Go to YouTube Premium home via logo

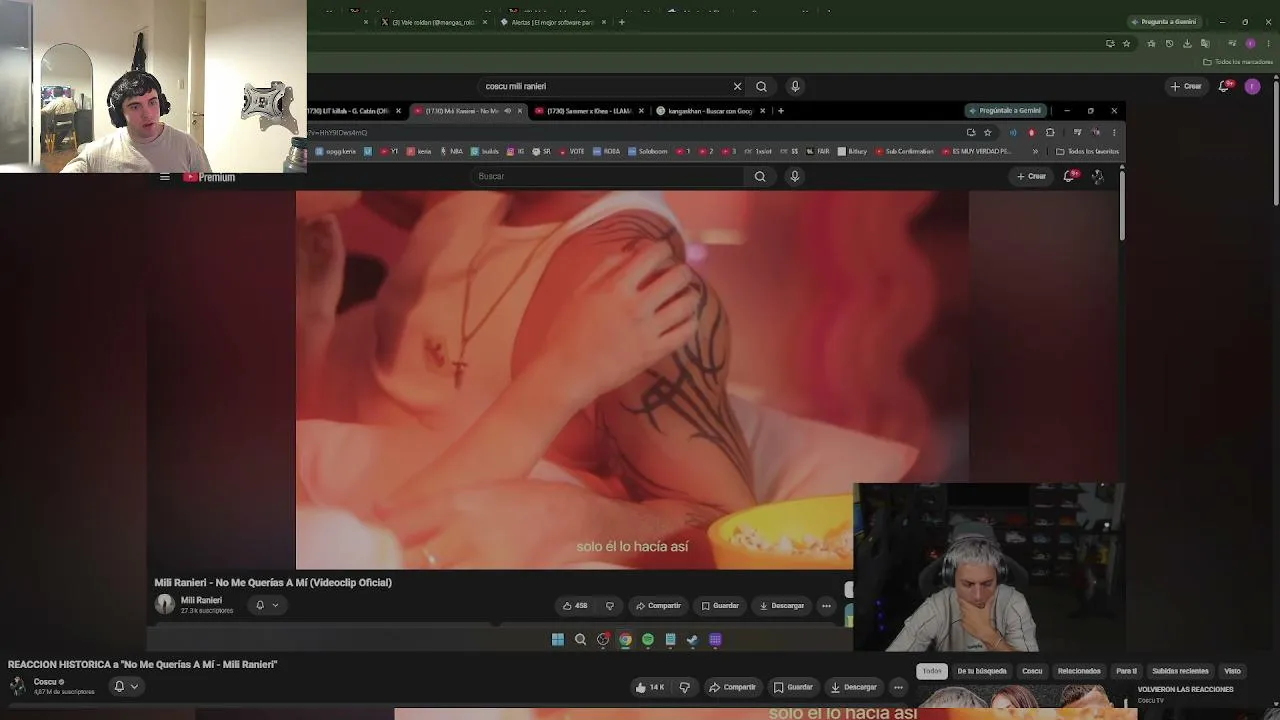click(209, 177)
